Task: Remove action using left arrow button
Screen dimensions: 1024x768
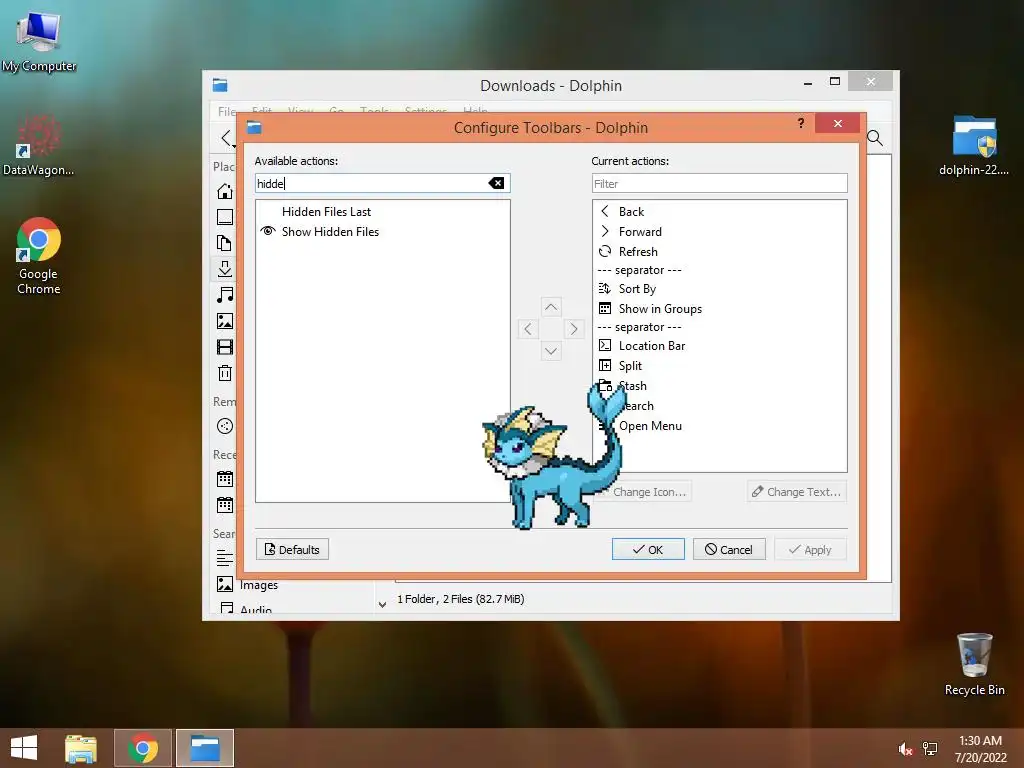Action: point(528,328)
